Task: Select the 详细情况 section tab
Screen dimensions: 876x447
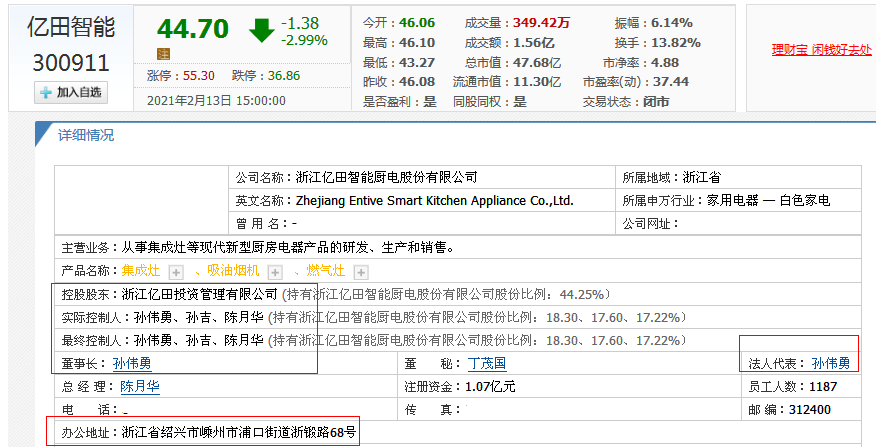Action: (x=86, y=135)
